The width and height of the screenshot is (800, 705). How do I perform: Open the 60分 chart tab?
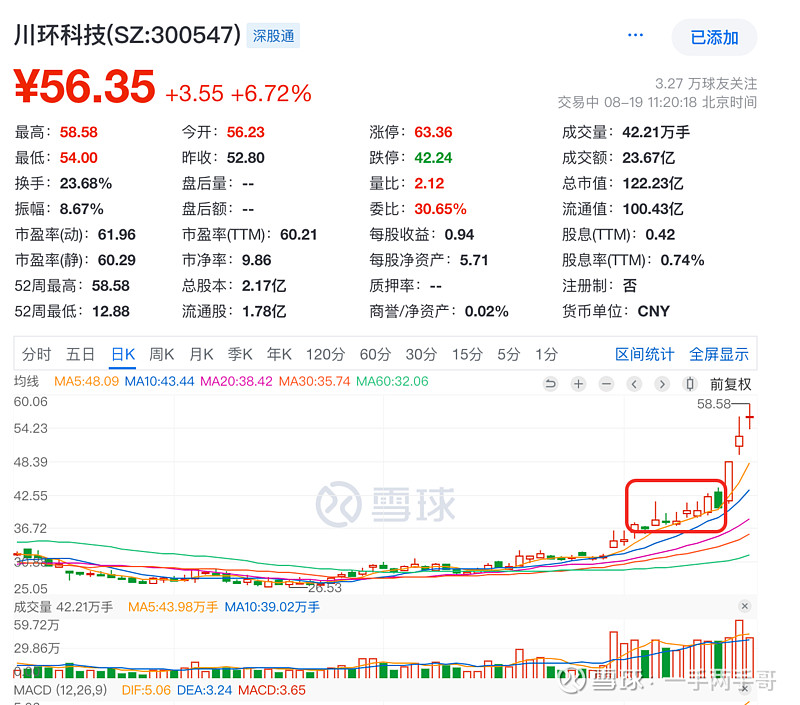click(x=375, y=354)
